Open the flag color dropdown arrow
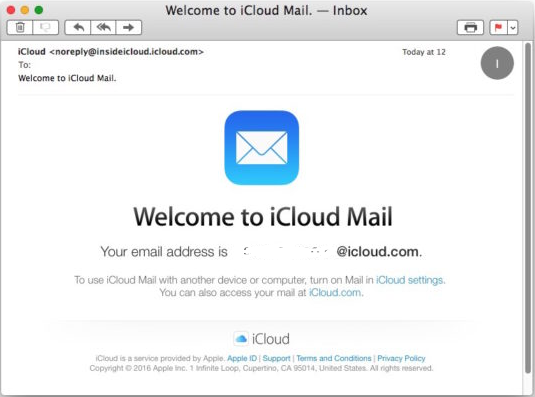The height and width of the screenshot is (397, 535). pyautogui.click(x=513, y=27)
